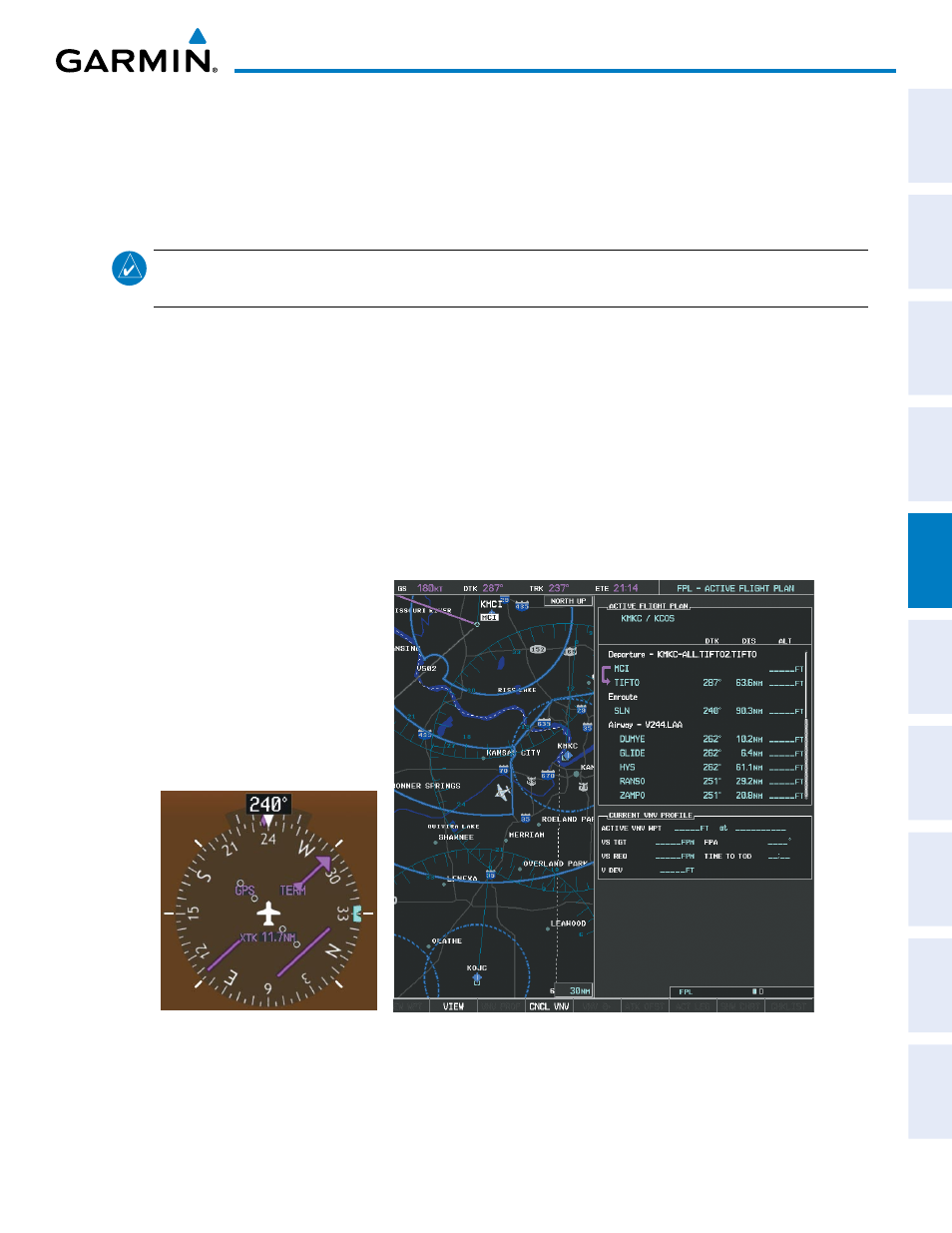Click the MCI VOR label box

pyautogui.click(x=489, y=617)
